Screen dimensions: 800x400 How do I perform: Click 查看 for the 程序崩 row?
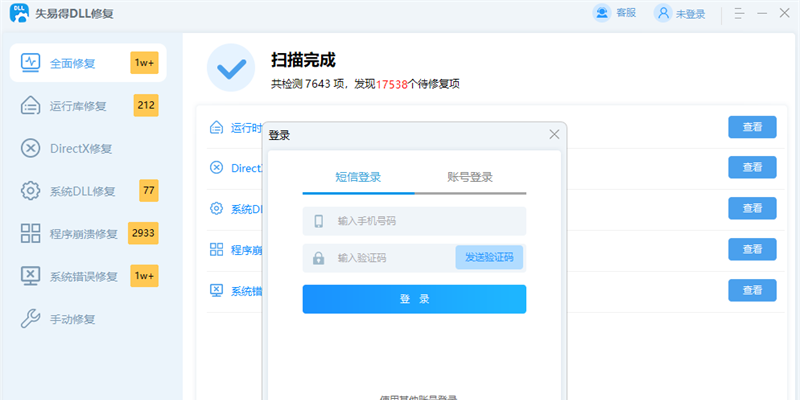[x=752, y=249]
